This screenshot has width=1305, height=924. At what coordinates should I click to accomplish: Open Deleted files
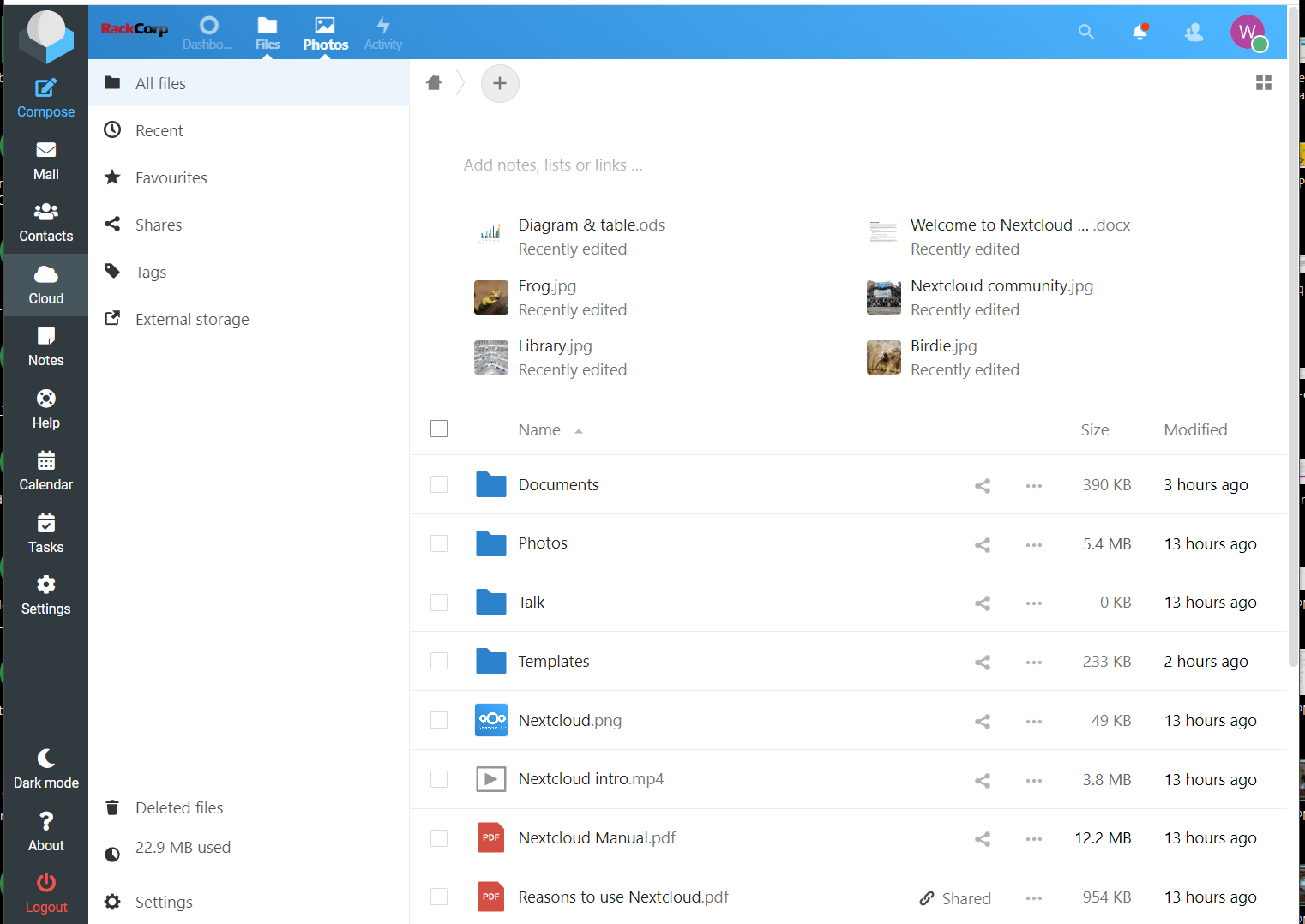249,807
